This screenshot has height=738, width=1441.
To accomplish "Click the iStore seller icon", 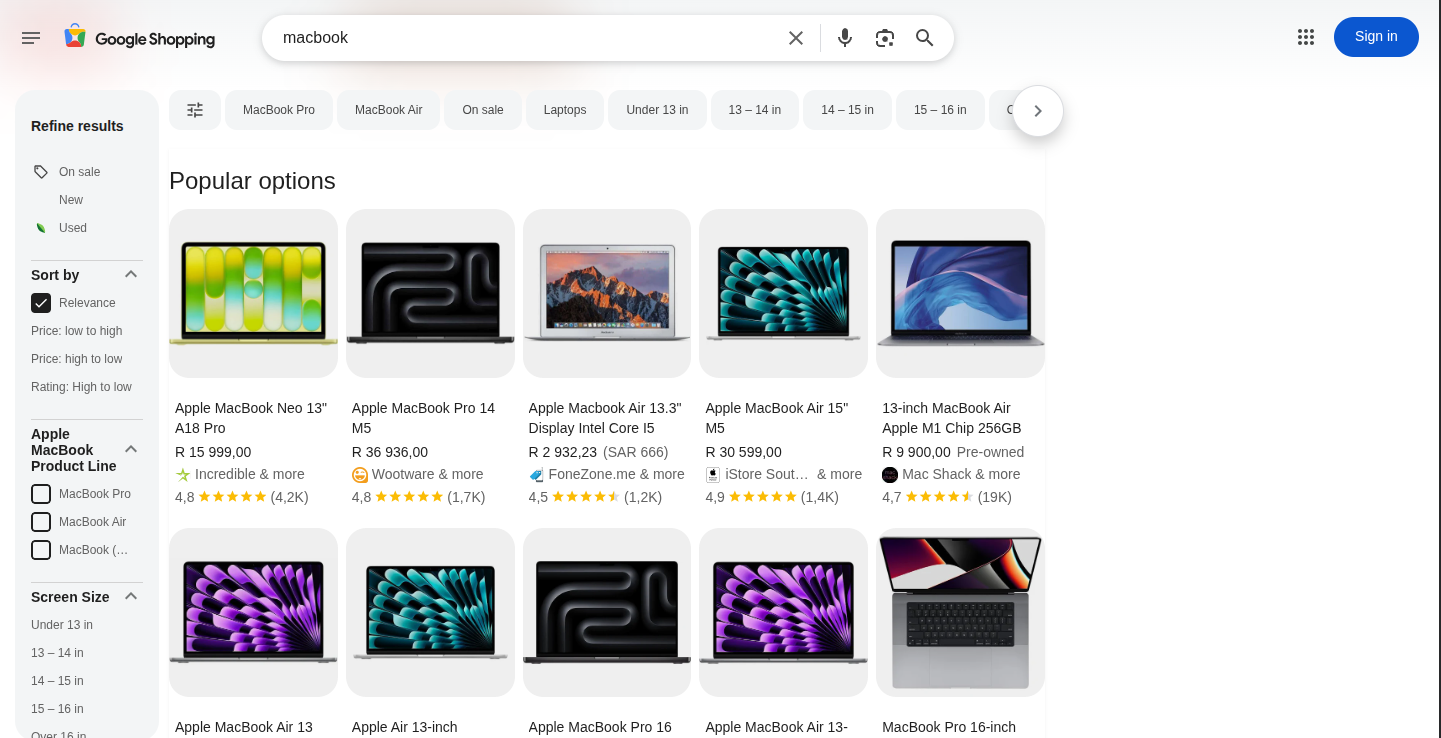I will 713,475.
